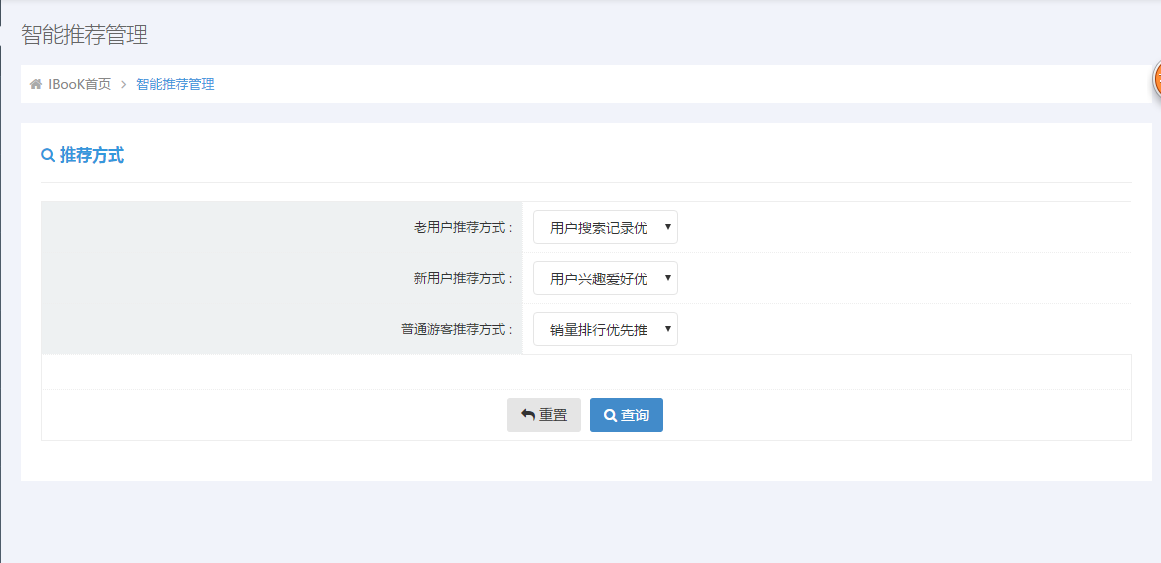Image resolution: width=1161 pixels, height=563 pixels.
Task: Click the 老用户推荐方式 label
Action: tap(464, 228)
